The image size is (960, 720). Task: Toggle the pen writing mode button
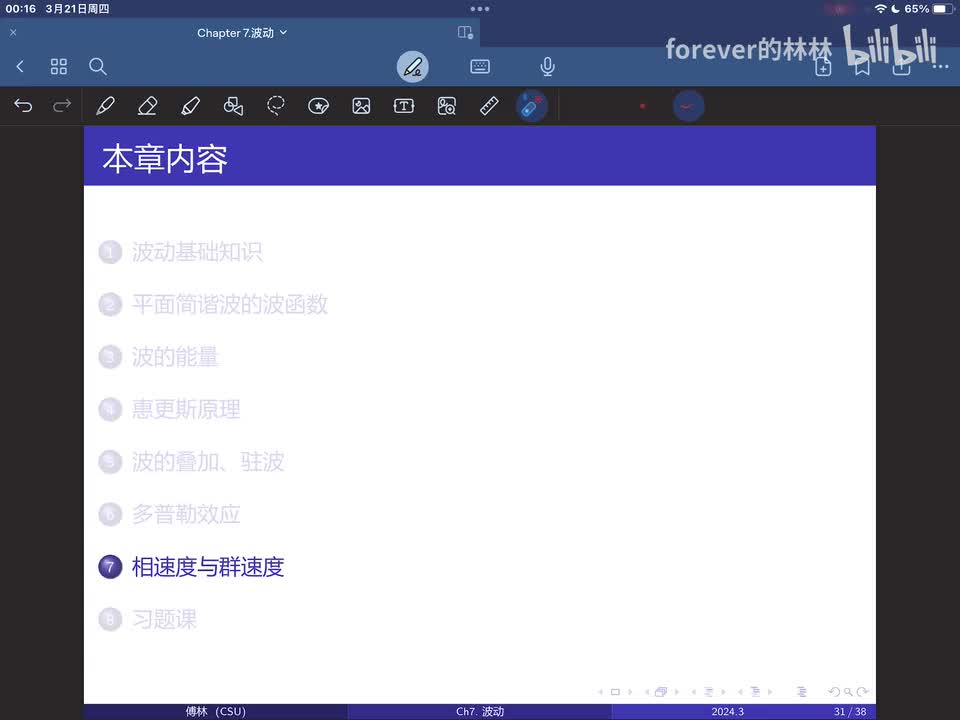[x=413, y=67]
